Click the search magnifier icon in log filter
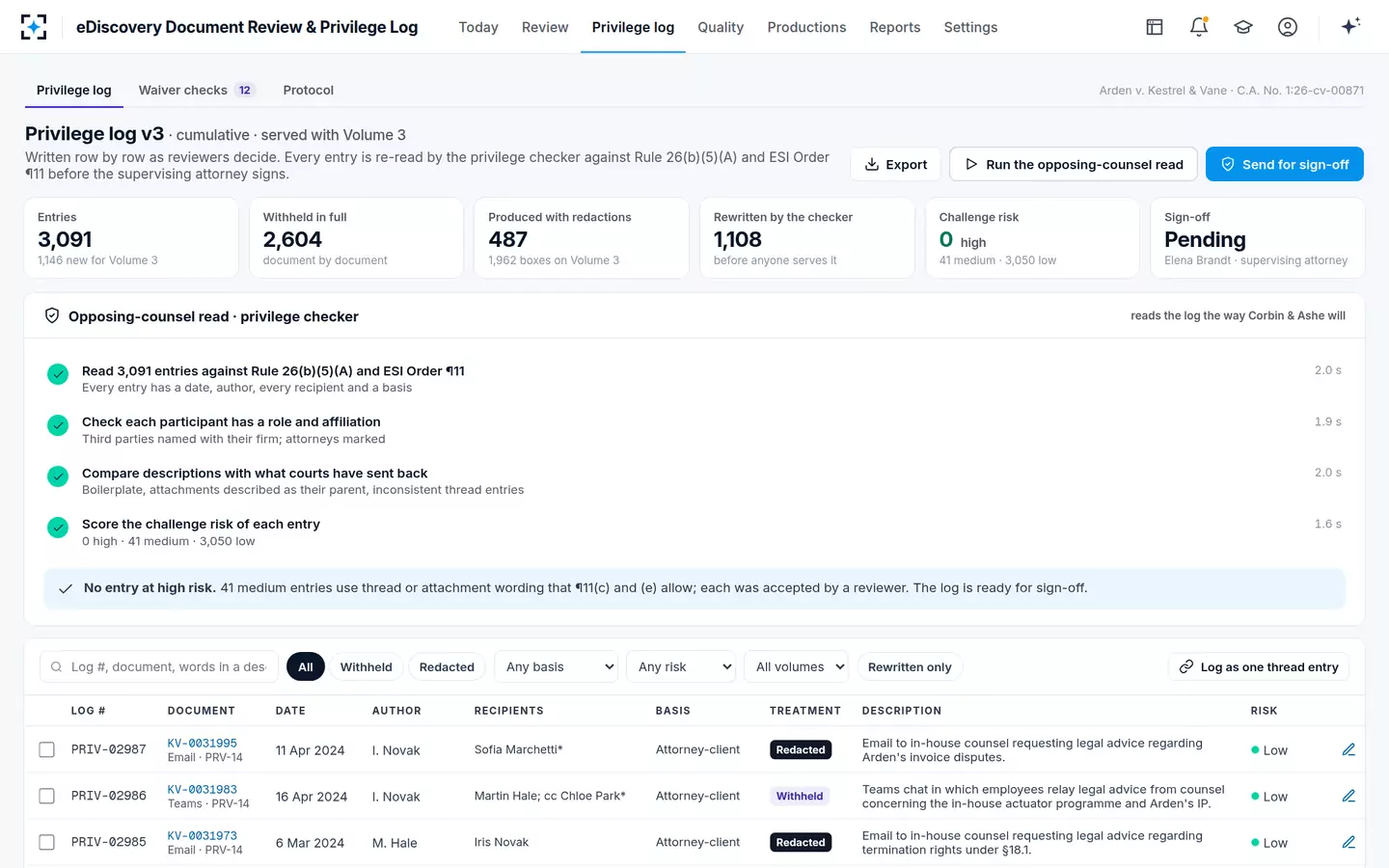Viewport: 1389px width, 868px height. coord(57,666)
